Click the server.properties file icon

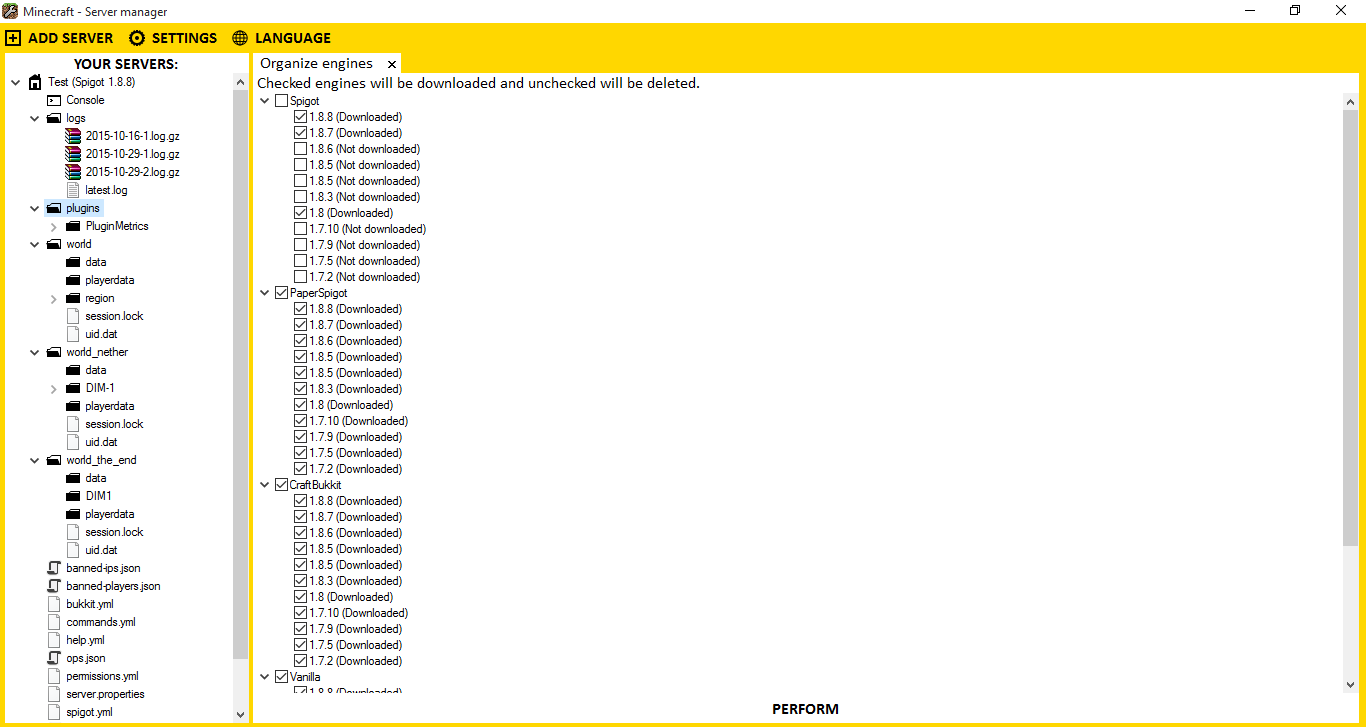pos(54,694)
